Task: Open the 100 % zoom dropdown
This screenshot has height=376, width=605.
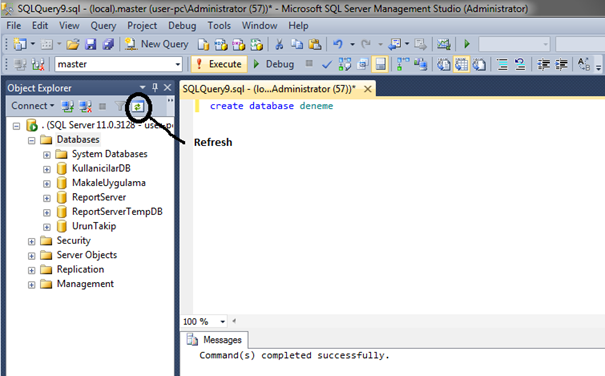Action: pyautogui.click(x=223, y=322)
